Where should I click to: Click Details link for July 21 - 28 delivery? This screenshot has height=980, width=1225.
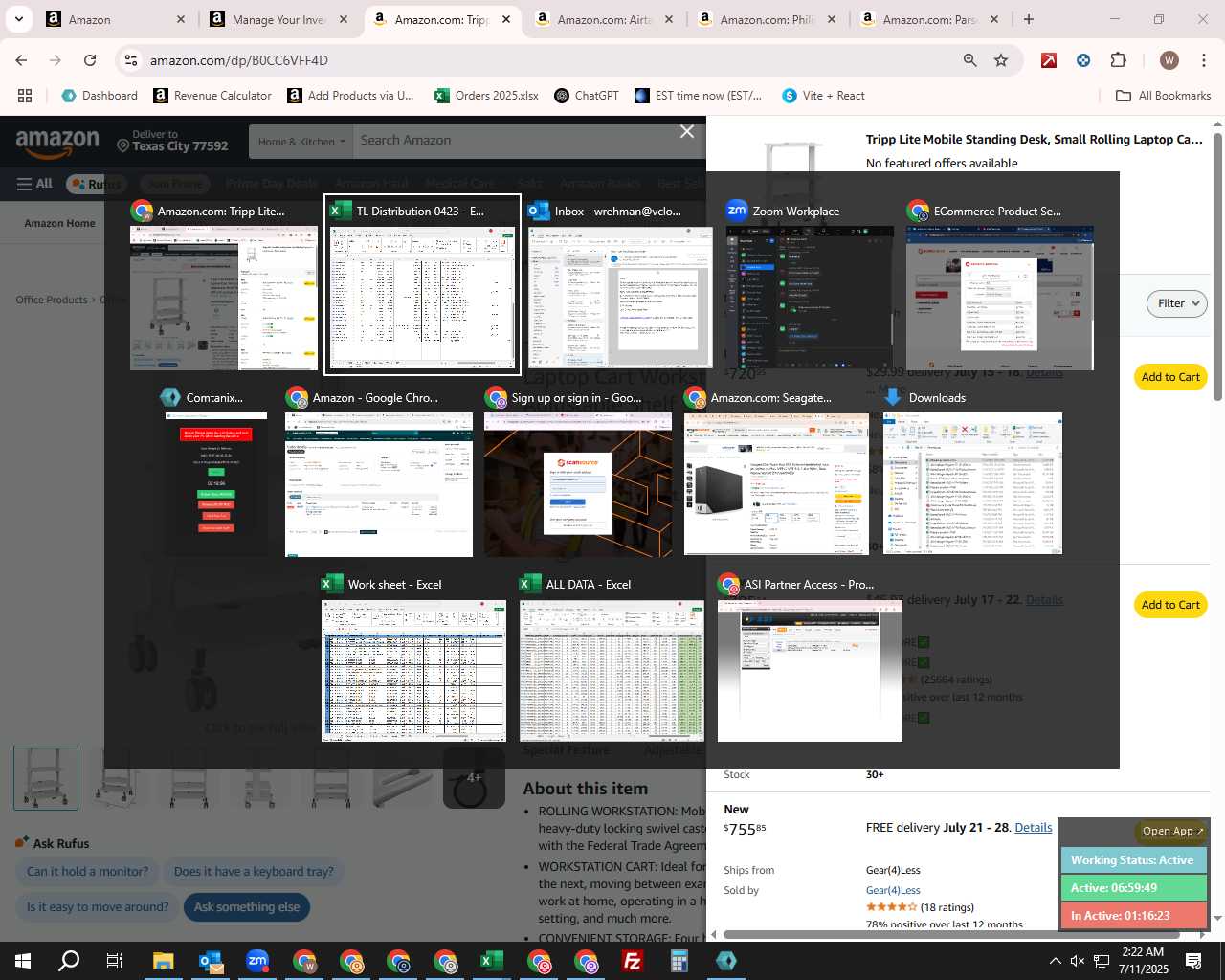(x=1033, y=828)
